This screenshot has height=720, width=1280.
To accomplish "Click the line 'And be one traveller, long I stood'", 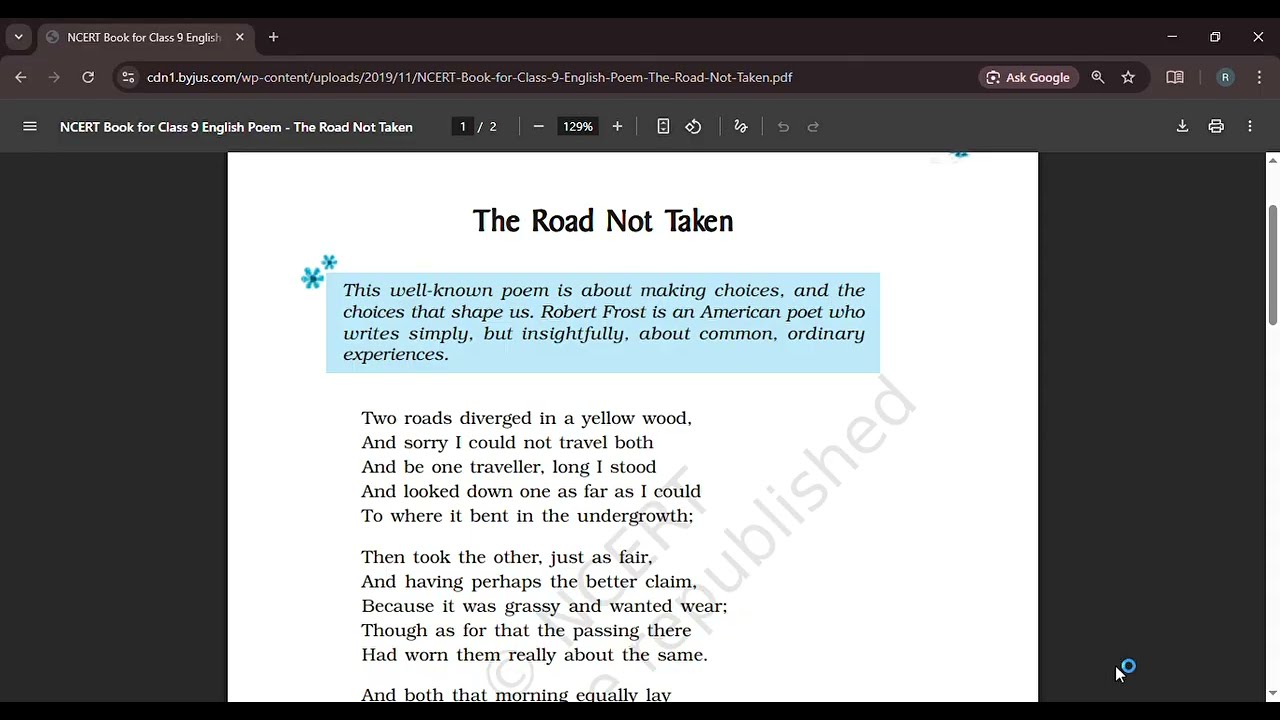I will [x=509, y=467].
